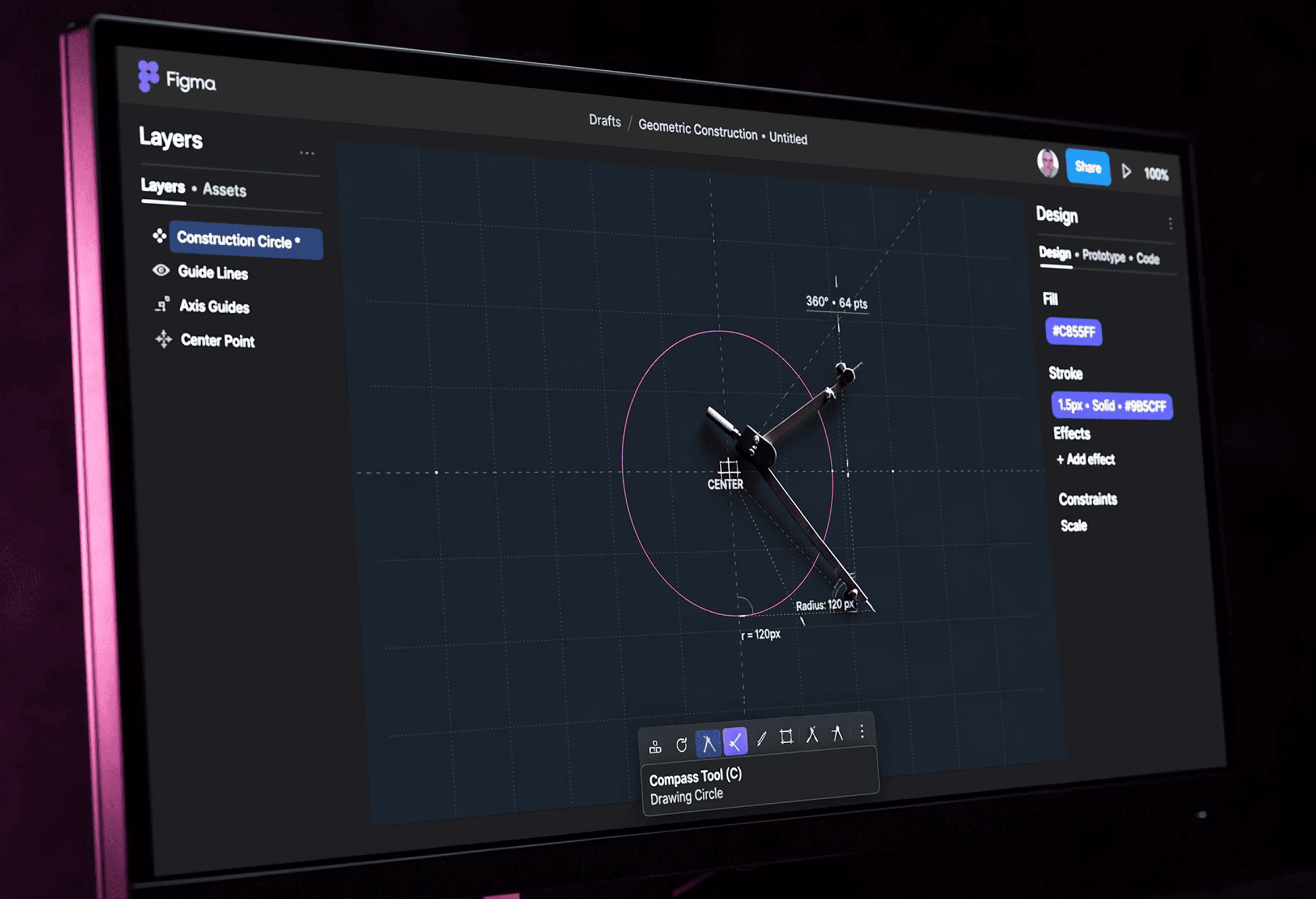Open the 100% zoom level menu

[x=1156, y=174]
